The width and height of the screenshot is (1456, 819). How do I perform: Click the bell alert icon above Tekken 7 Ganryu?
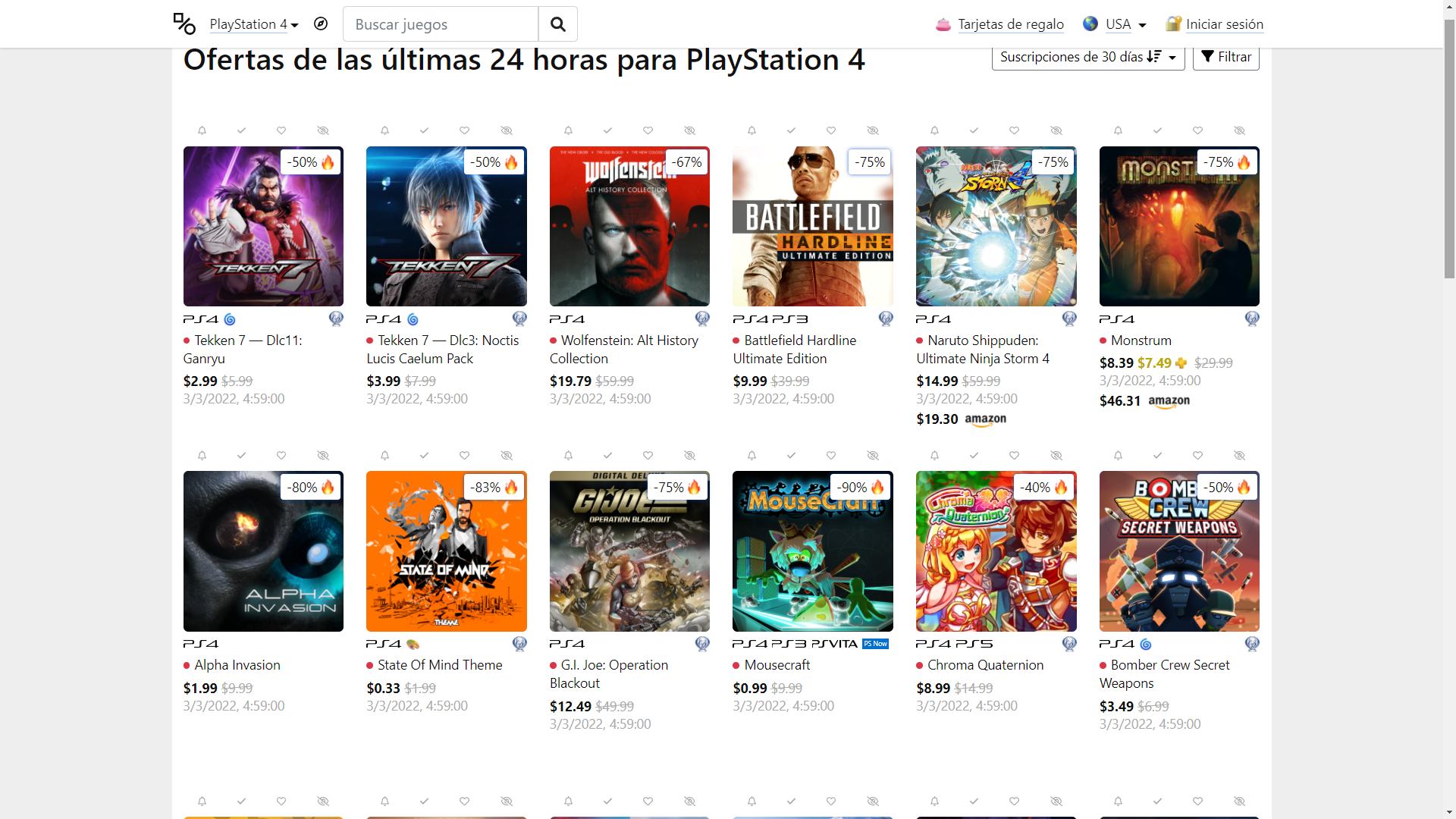pyautogui.click(x=202, y=130)
